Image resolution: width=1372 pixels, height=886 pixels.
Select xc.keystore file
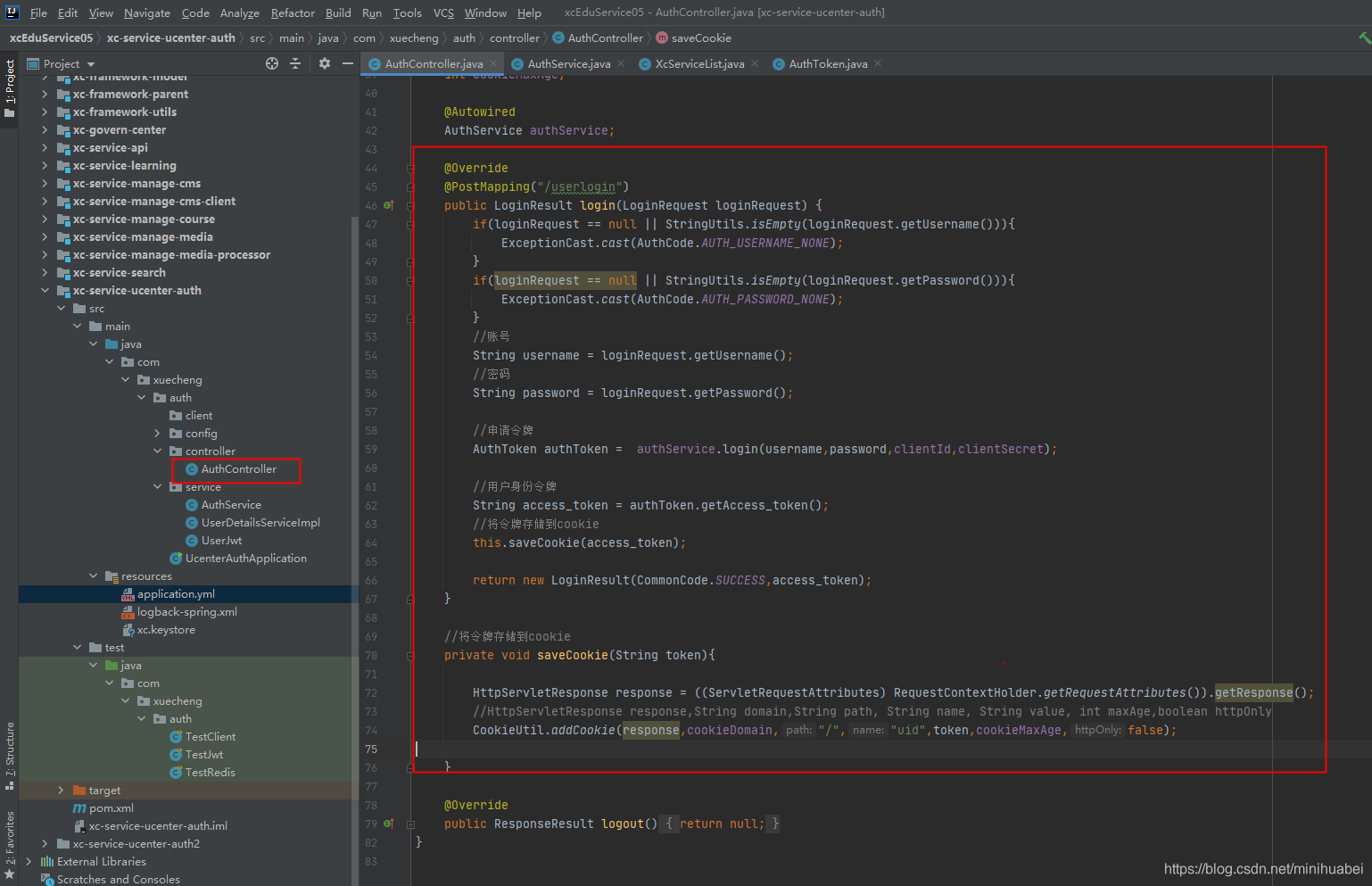click(x=166, y=629)
